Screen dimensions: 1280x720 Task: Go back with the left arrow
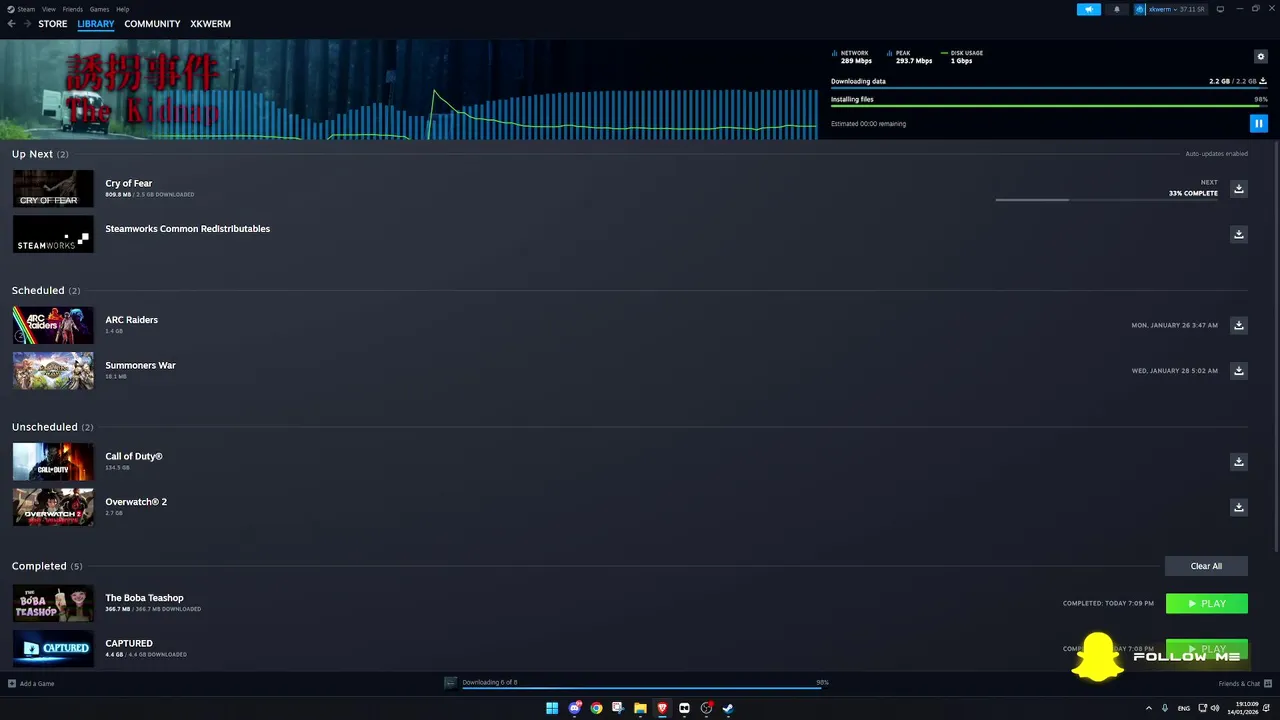pos(12,24)
